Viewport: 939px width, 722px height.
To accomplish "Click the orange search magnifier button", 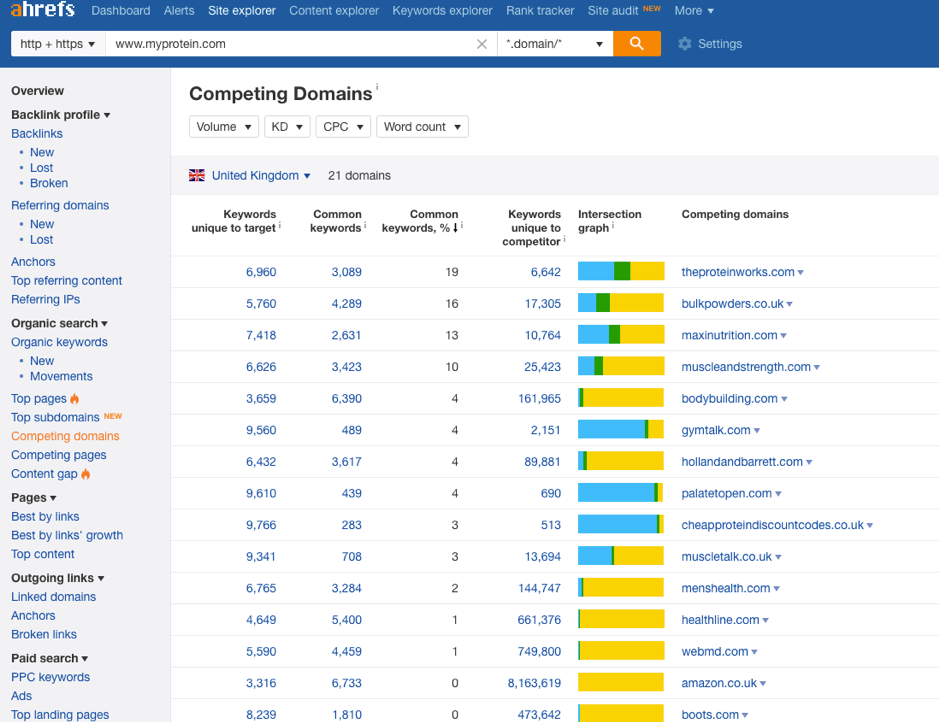I will coord(637,44).
